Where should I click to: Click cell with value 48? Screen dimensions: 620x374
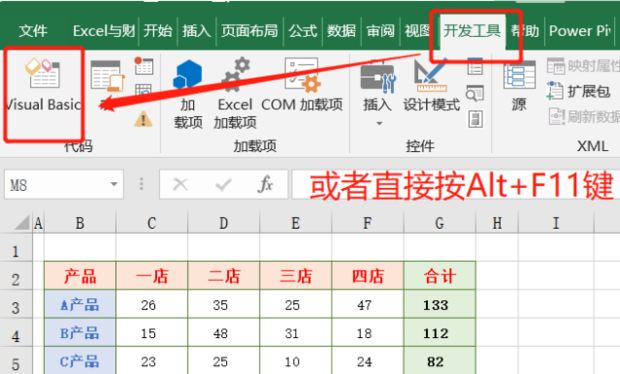(x=224, y=333)
